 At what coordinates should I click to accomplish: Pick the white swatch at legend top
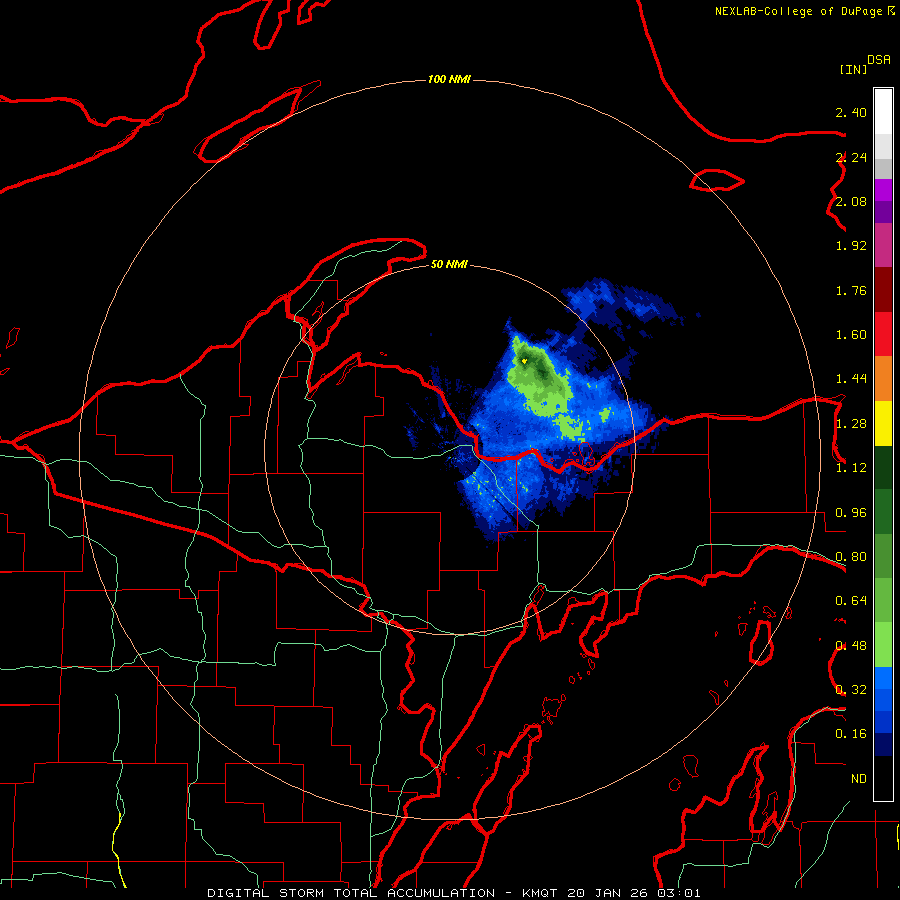click(883, 111)
